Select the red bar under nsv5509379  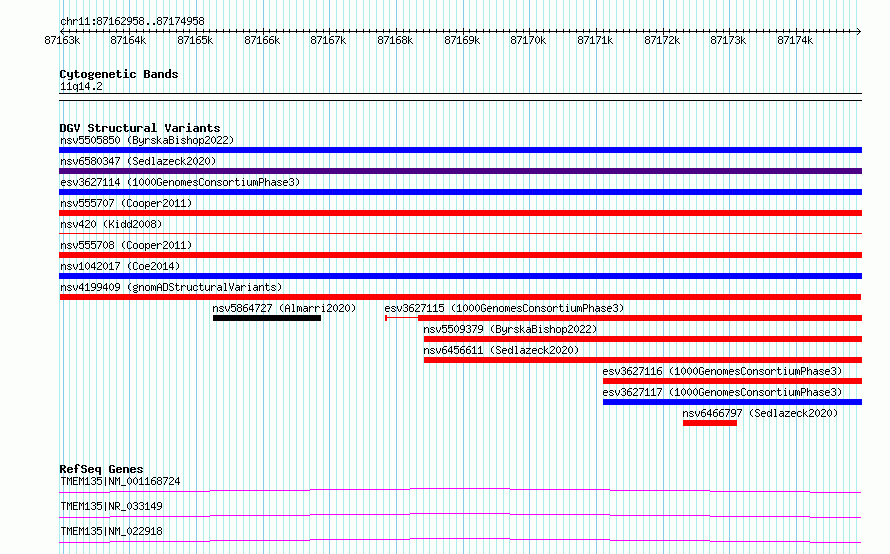pyautogui.click(x=643, y=339)
